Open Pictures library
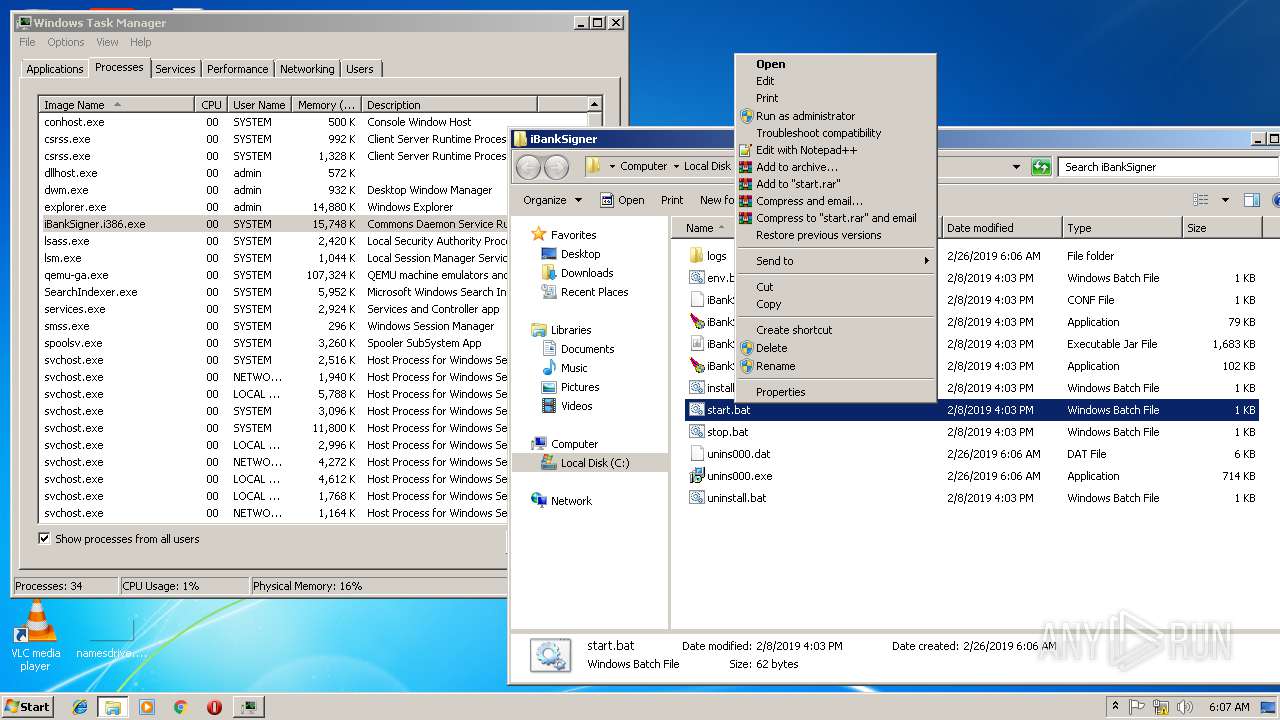The height and width of the screenshot is (720, 1280). pos(580,387)
